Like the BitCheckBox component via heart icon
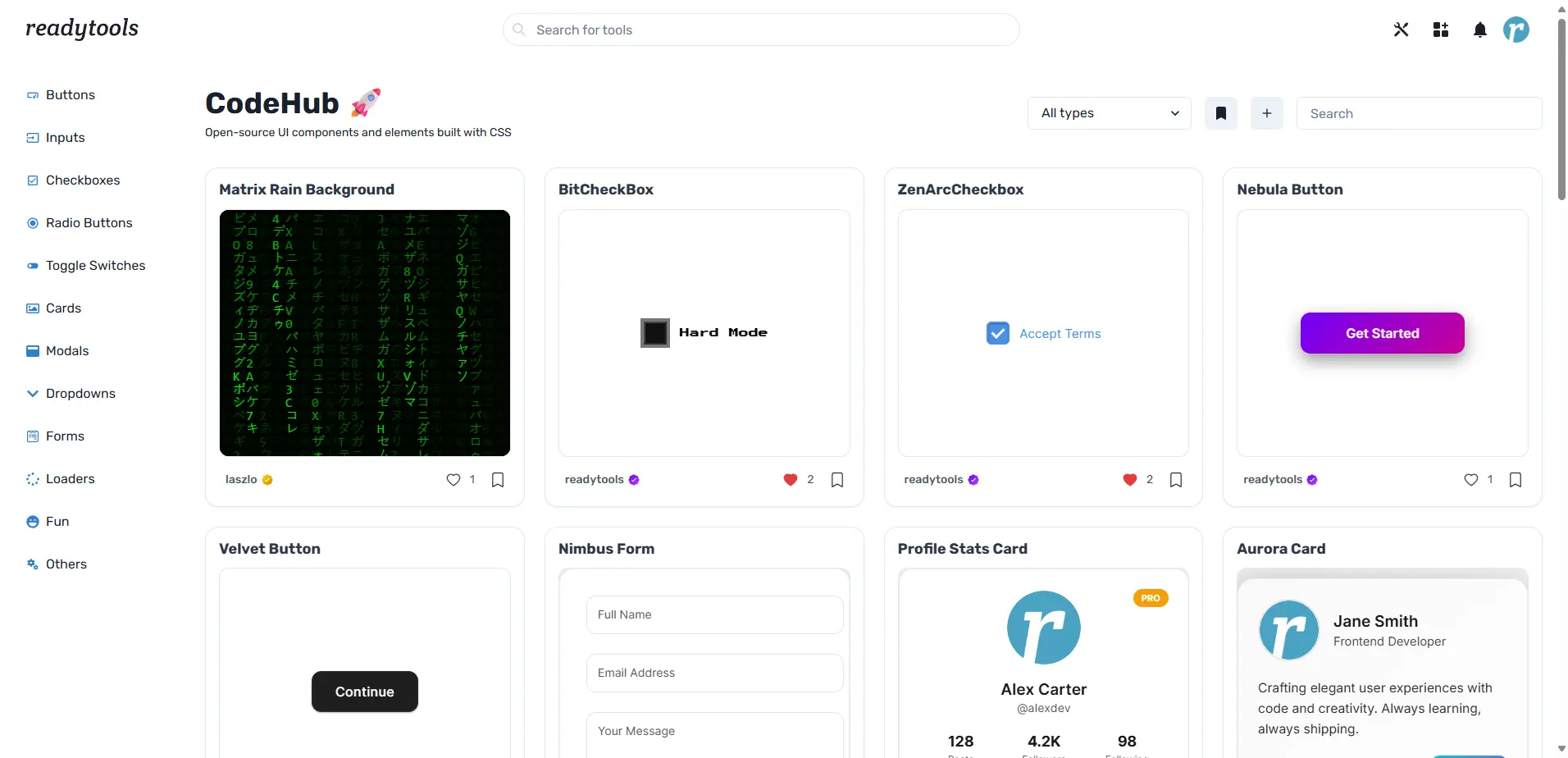 tap(791, 479)
